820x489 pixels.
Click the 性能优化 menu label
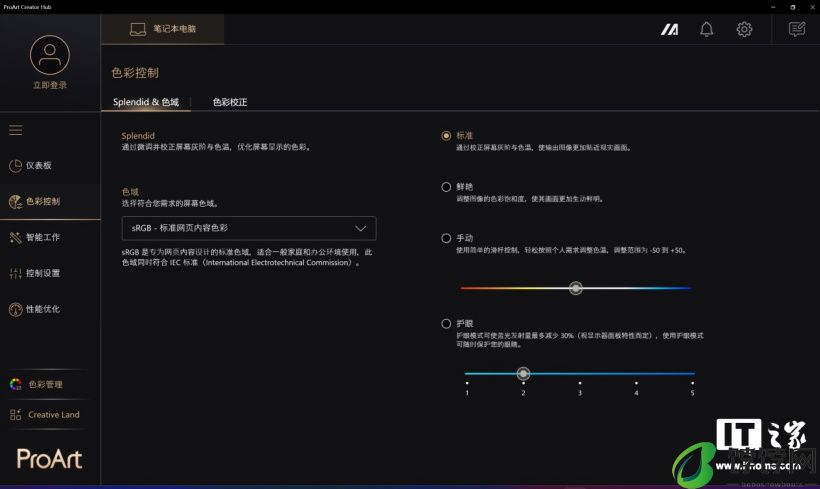(x=43, y=309)
